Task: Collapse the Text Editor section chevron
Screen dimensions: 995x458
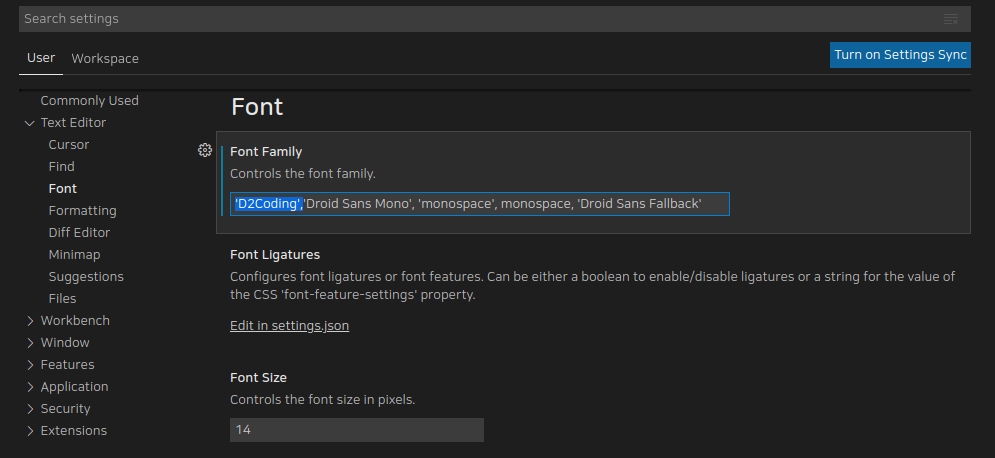Action: coord(29,123)
